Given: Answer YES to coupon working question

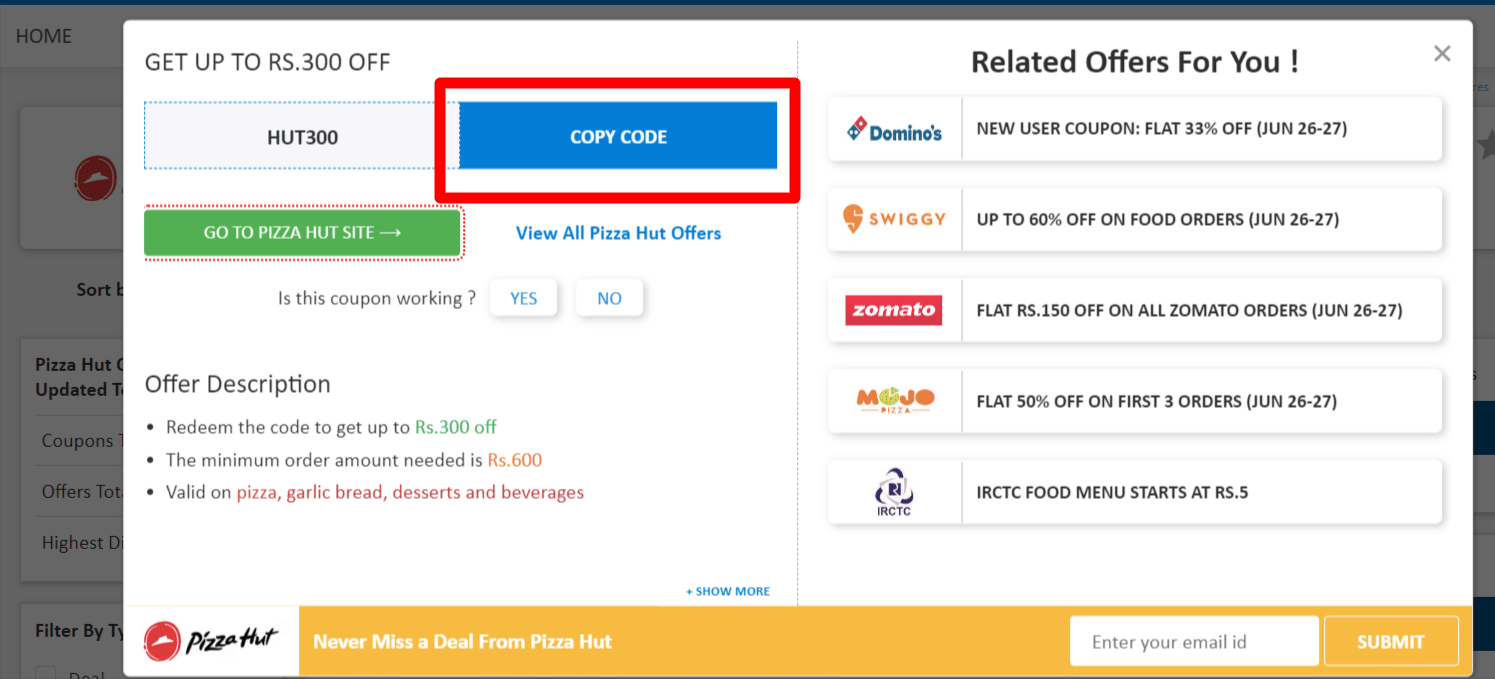Looking at the screenshot, I should [x=523, y=297].
